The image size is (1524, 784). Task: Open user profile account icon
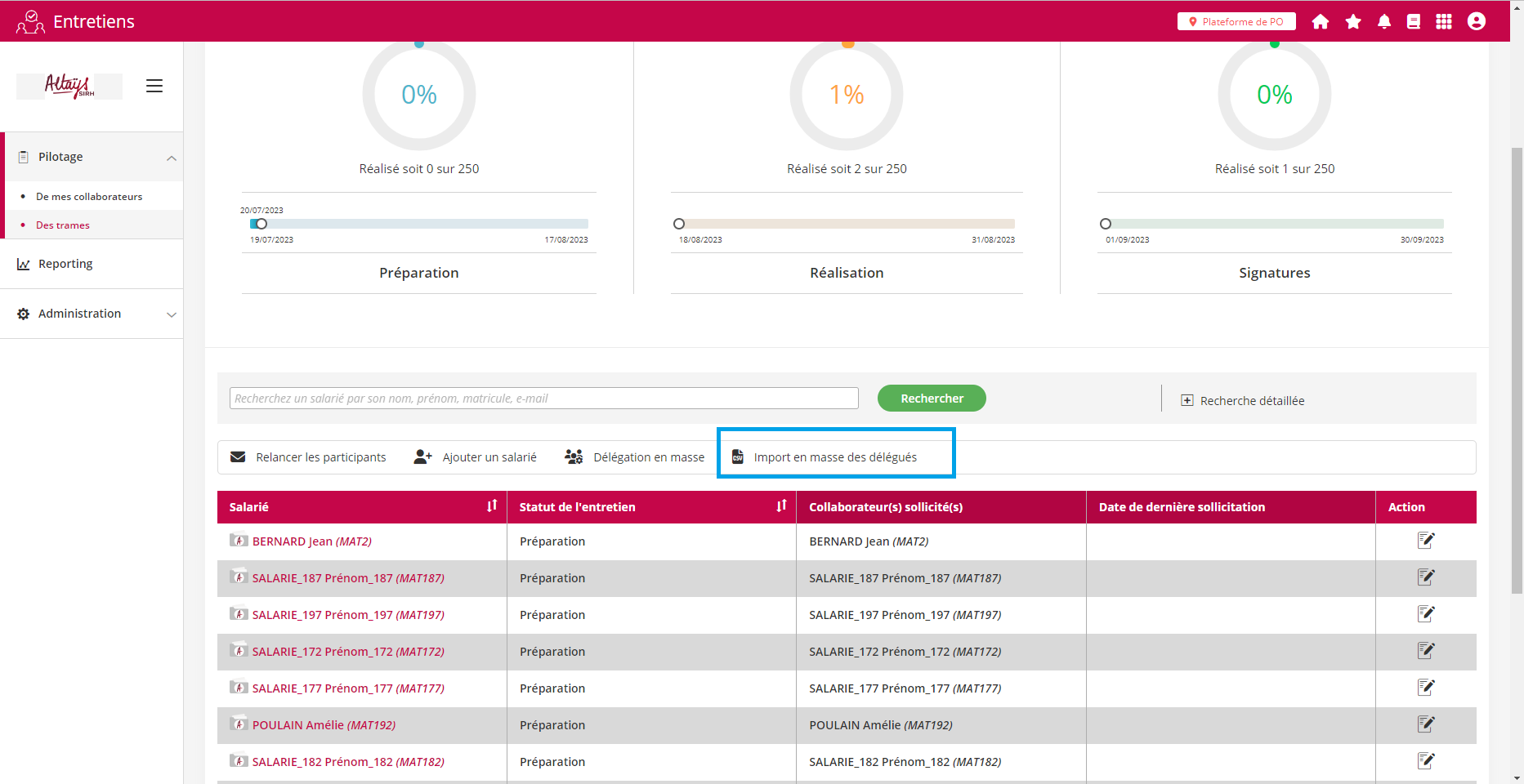[x=1476, y=22]
